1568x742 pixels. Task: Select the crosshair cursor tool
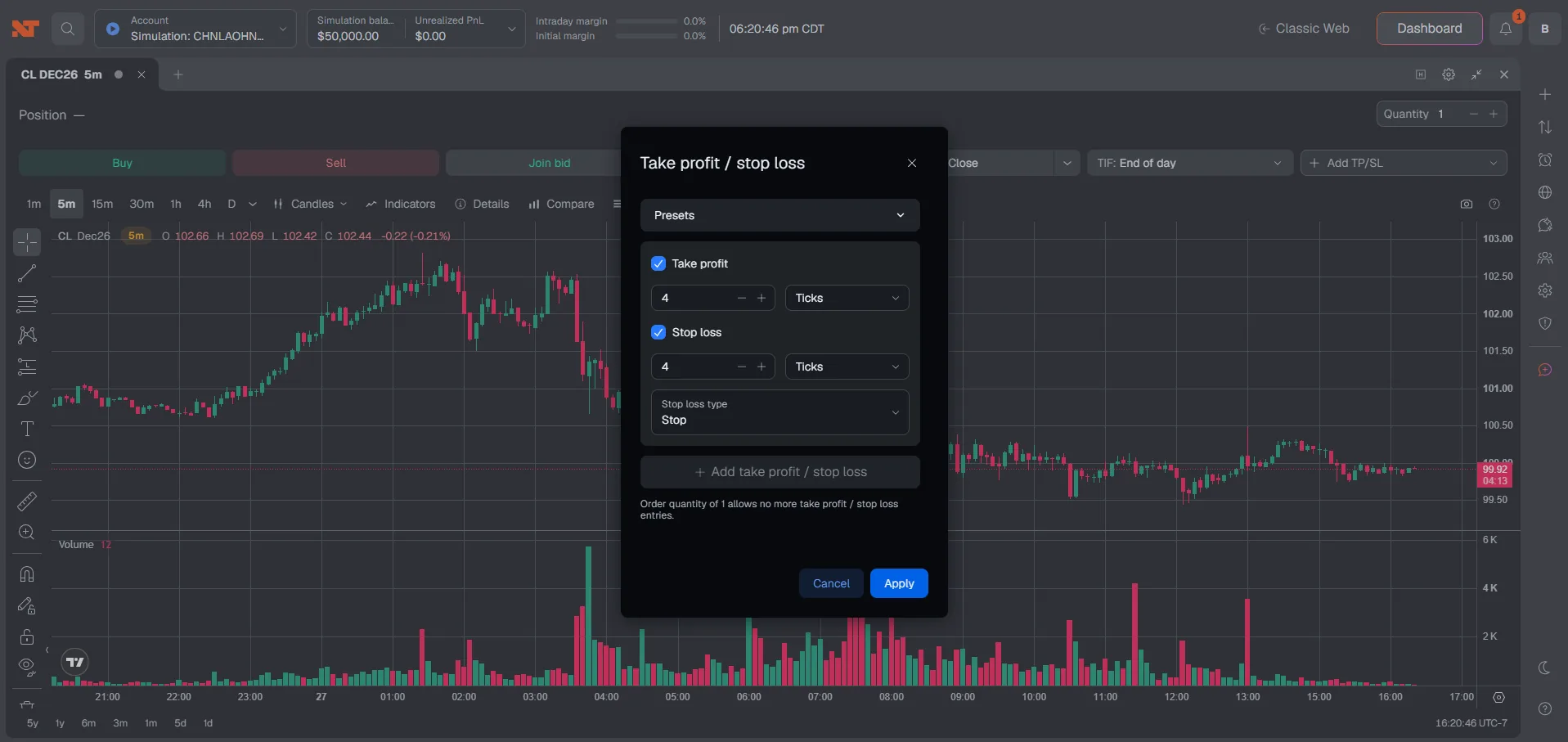27,242
